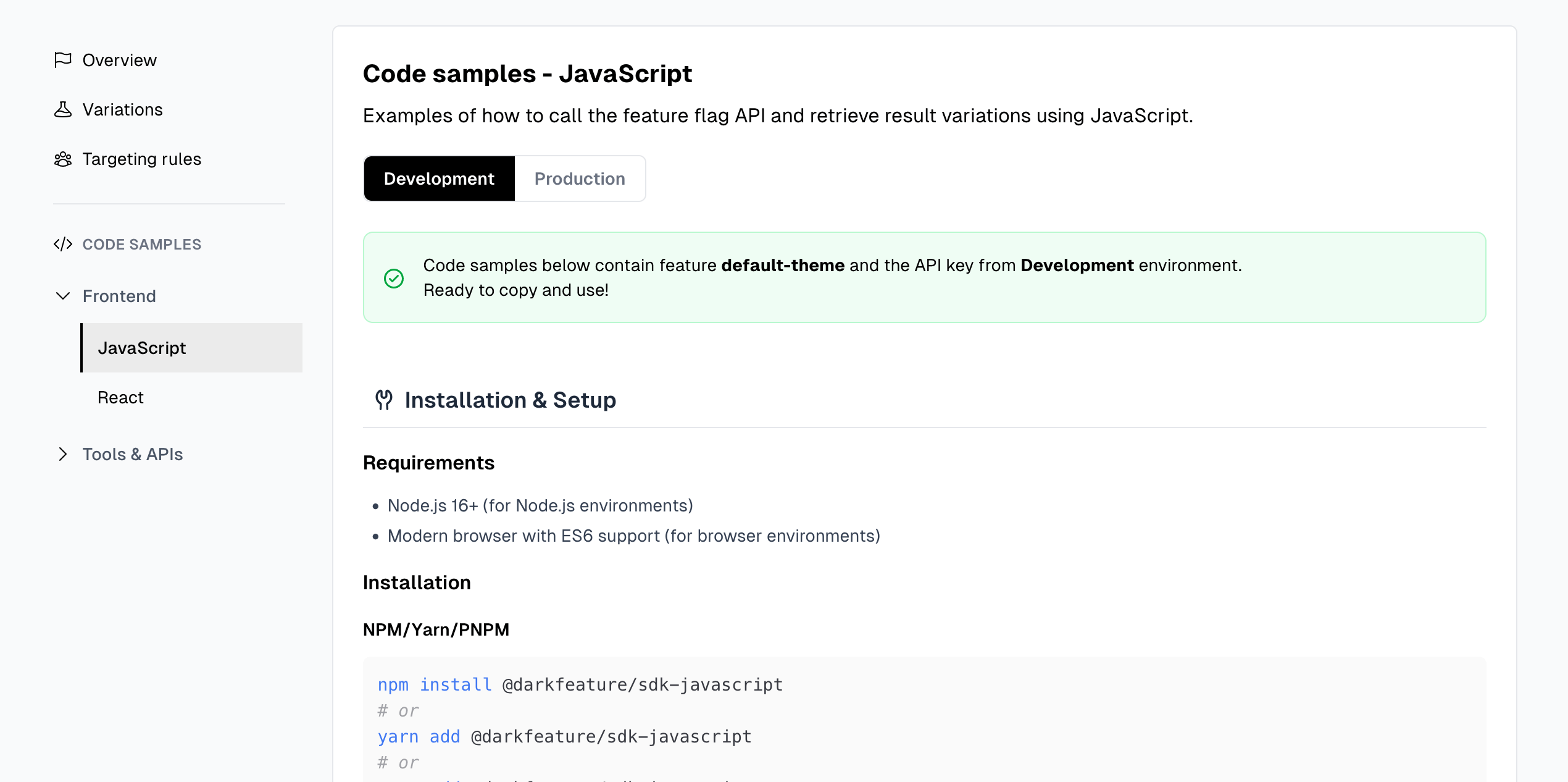
Task: Click the NPM/Yarn/PNPM label
Action: (436, 629)
